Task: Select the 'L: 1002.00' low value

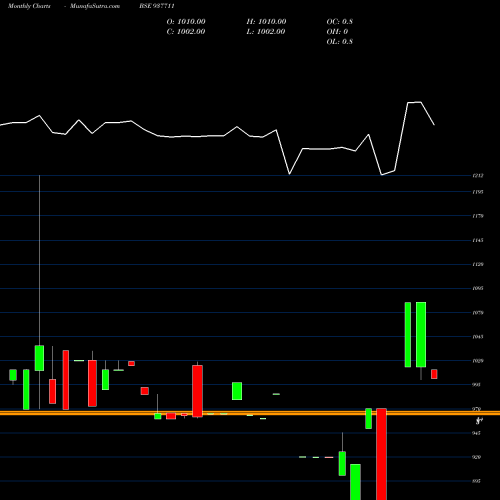Action: pyautogui.click(x=266, y=32)
